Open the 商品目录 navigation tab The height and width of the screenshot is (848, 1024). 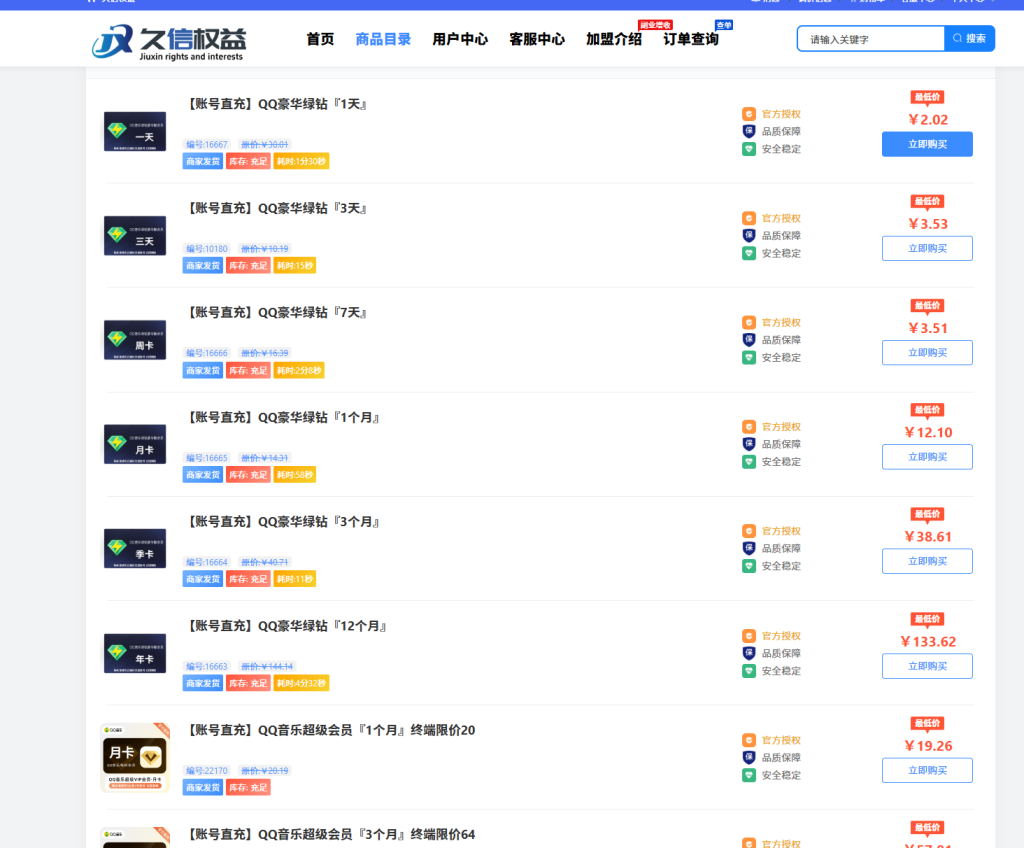tap(383, 39)
